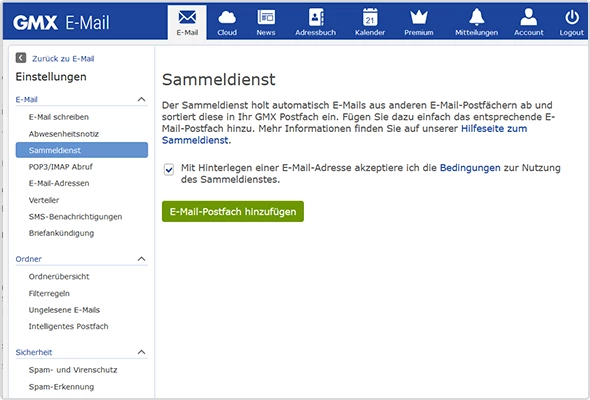Image resolution: width=590 pixels, height=400 pixels.
Task: Open the Kalender calendar icon
Action: pos(370,17)
